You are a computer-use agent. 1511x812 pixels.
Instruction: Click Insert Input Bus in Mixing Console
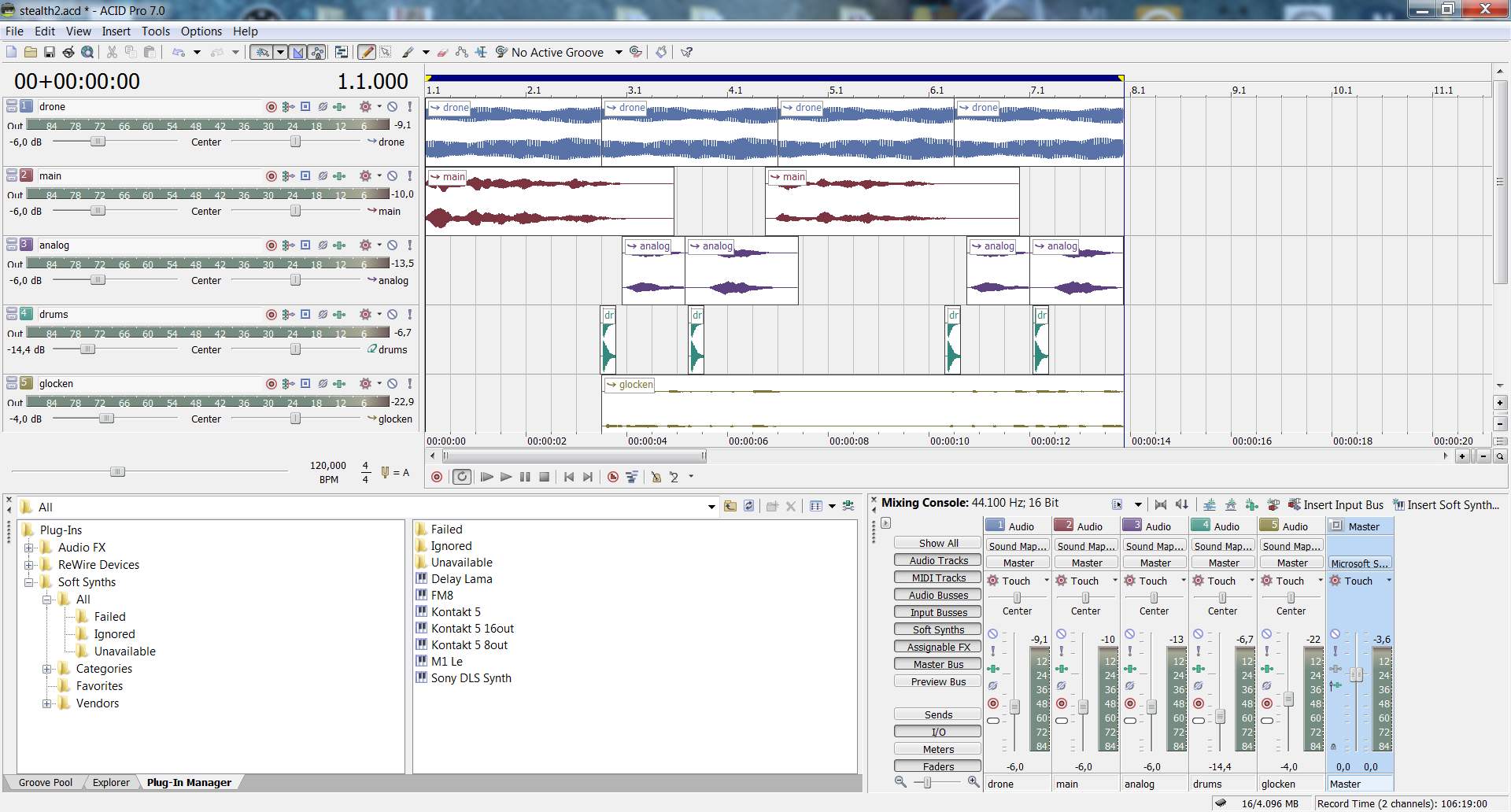pyautogui.click(x=1336, y=505)
